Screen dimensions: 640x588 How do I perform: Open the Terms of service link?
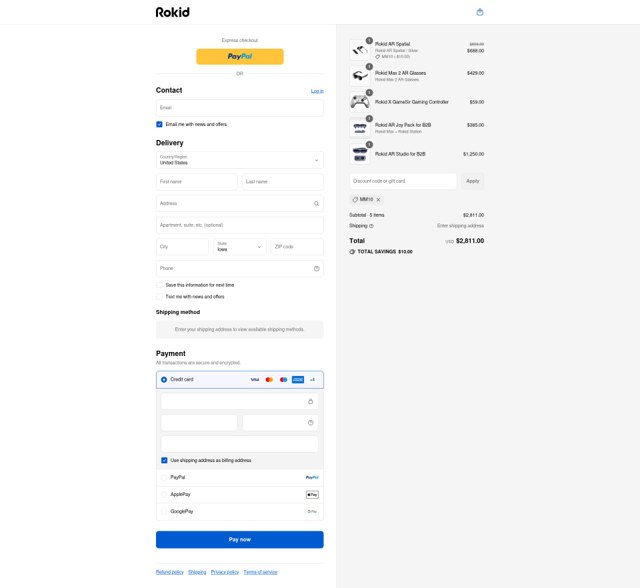tap(260, 572)
